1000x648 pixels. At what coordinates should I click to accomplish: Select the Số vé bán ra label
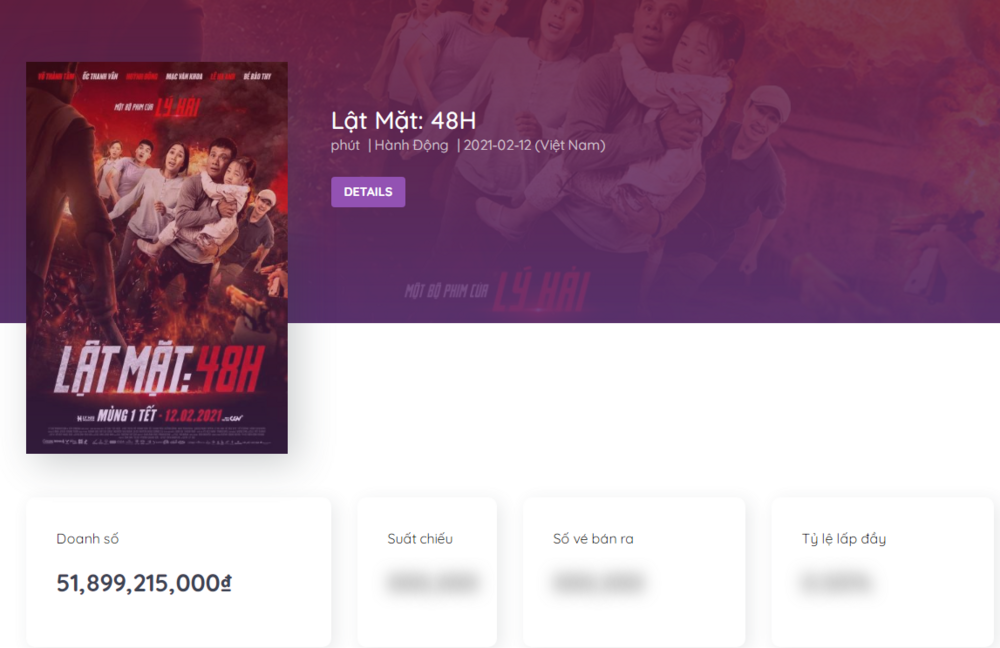point(593,539)
